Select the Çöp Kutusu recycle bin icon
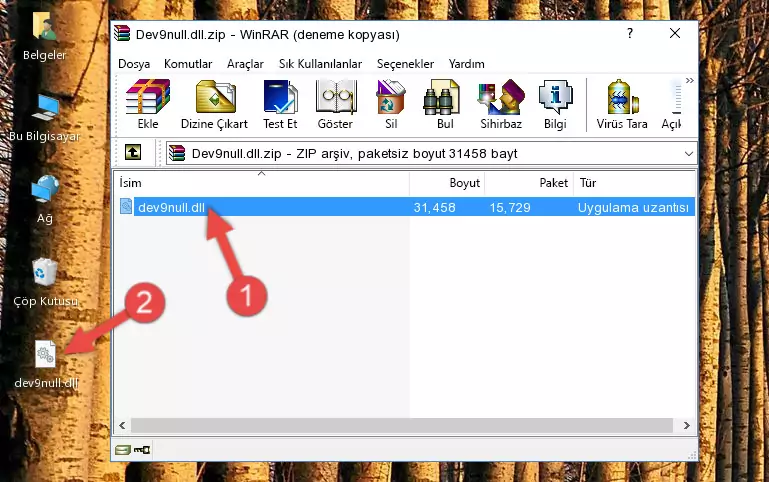 coord(45,282)
